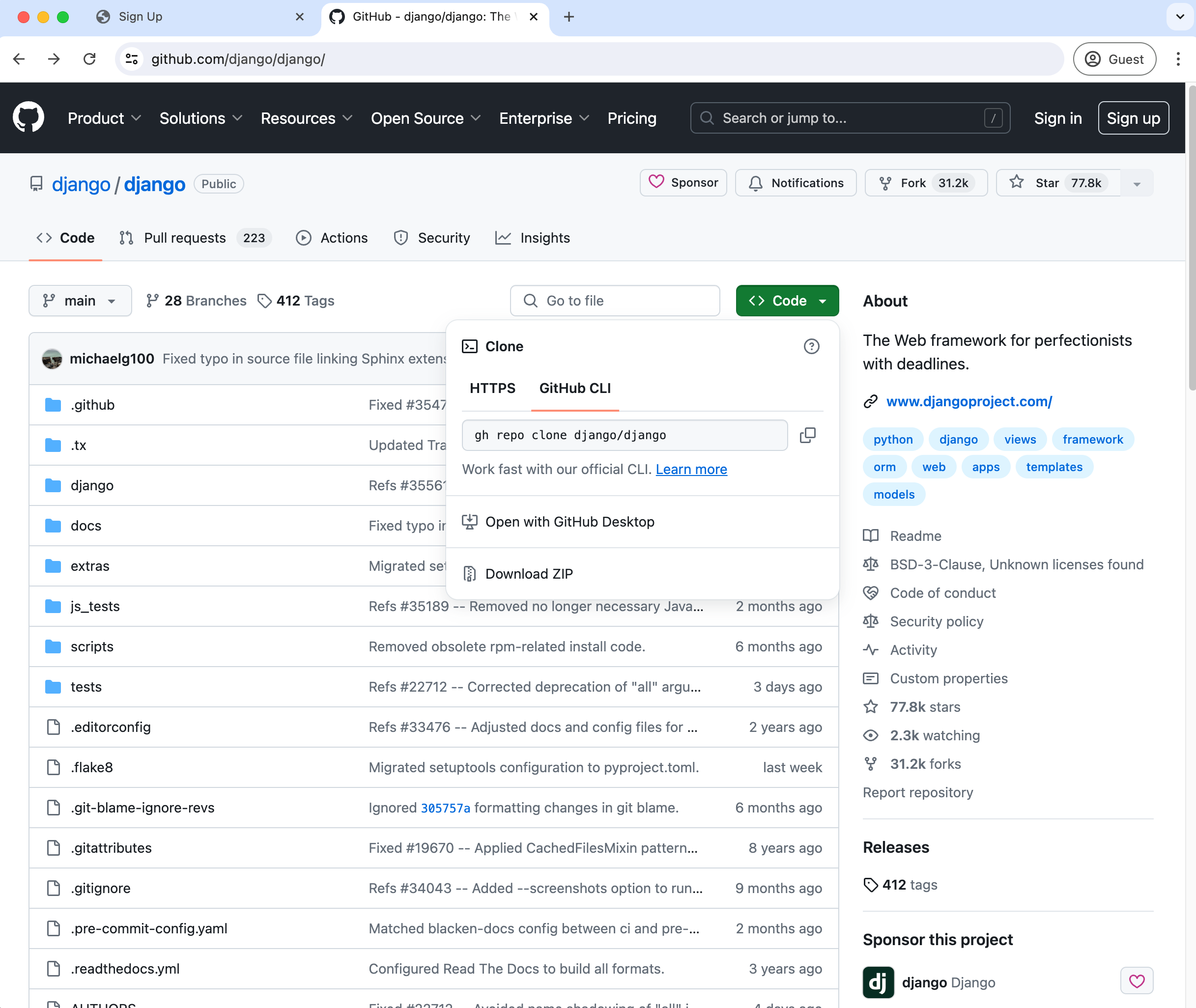This screenshot has height=1008, width=1196.
Task: Switch to the Sign Up browser tab
Action: 200,17
